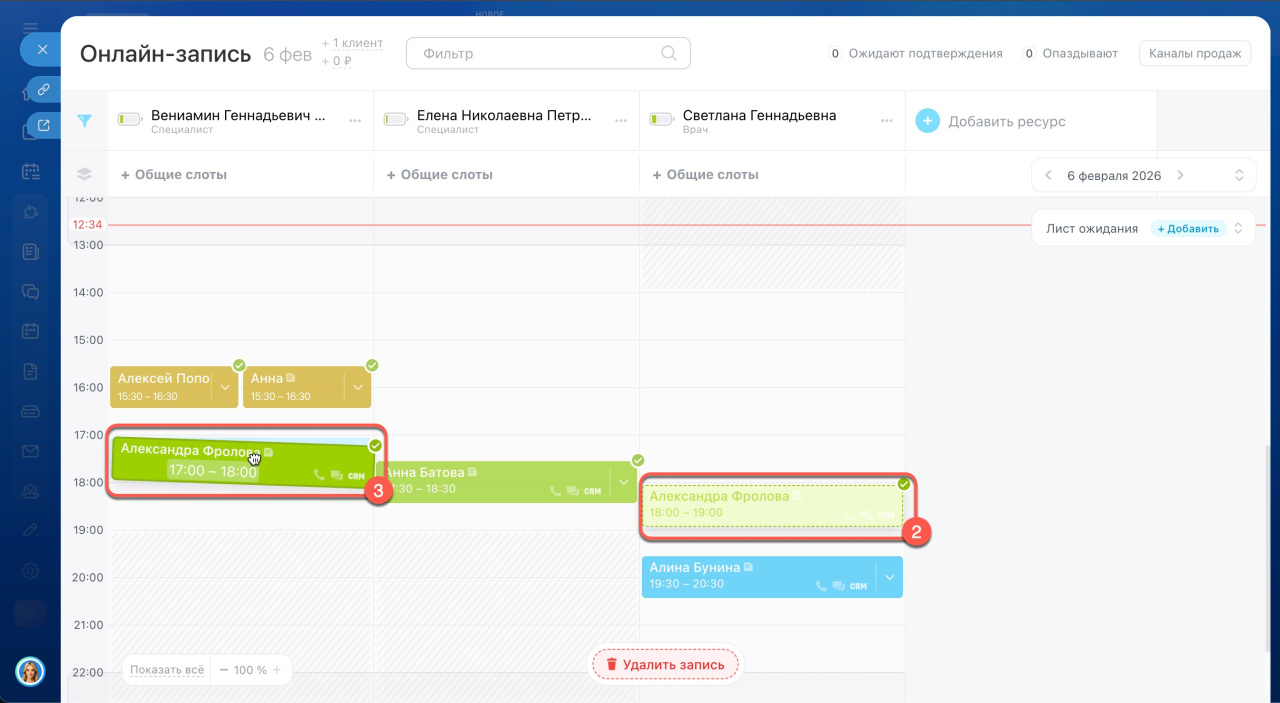Expand the Лист ожидания panel arrows
The height and width of the screenshot is (703, 1280).
(x=1238, y=228)
